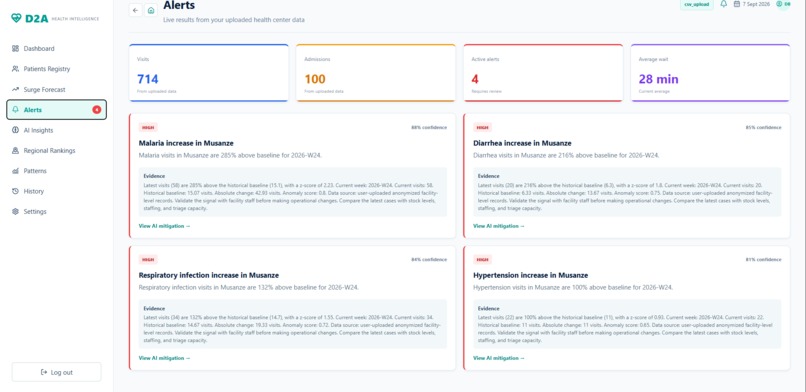Click the HIGH tag on Hypertension alert

483,259
